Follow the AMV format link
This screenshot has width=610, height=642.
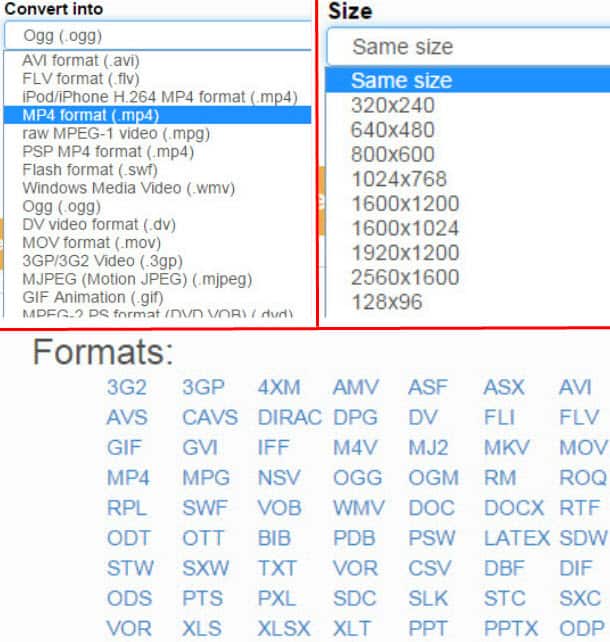(x=356, y=387)
